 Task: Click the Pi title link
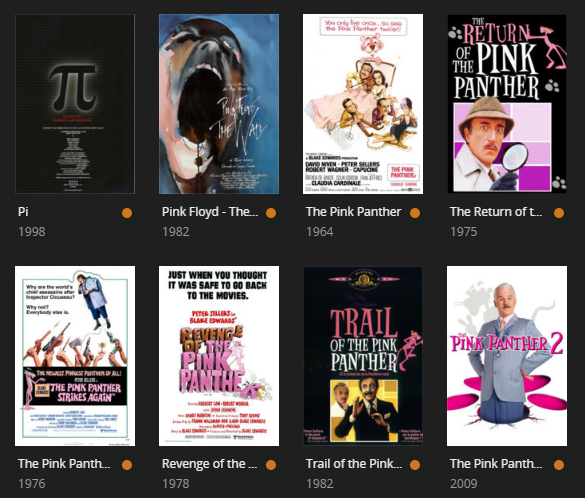click(x=23, y=212)
